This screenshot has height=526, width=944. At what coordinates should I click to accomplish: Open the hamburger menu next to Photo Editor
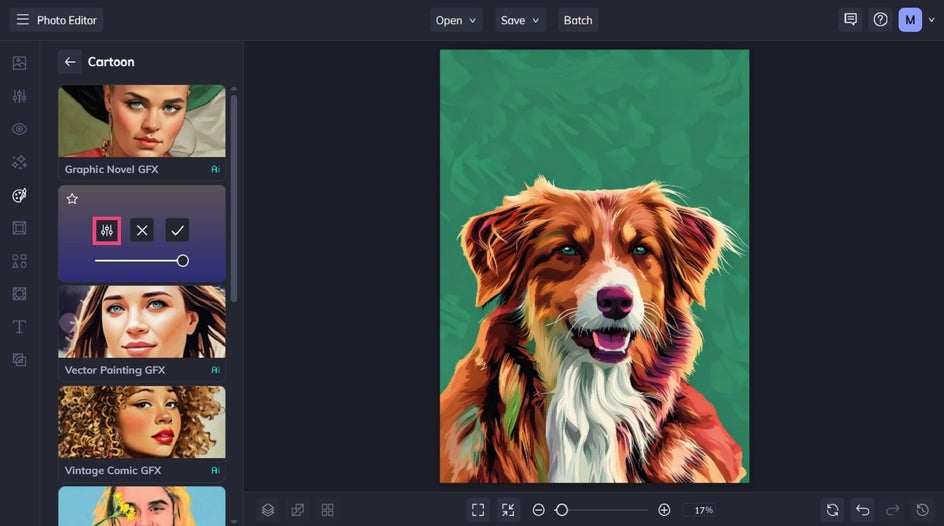pyautogui.click(x=22, y=20)
